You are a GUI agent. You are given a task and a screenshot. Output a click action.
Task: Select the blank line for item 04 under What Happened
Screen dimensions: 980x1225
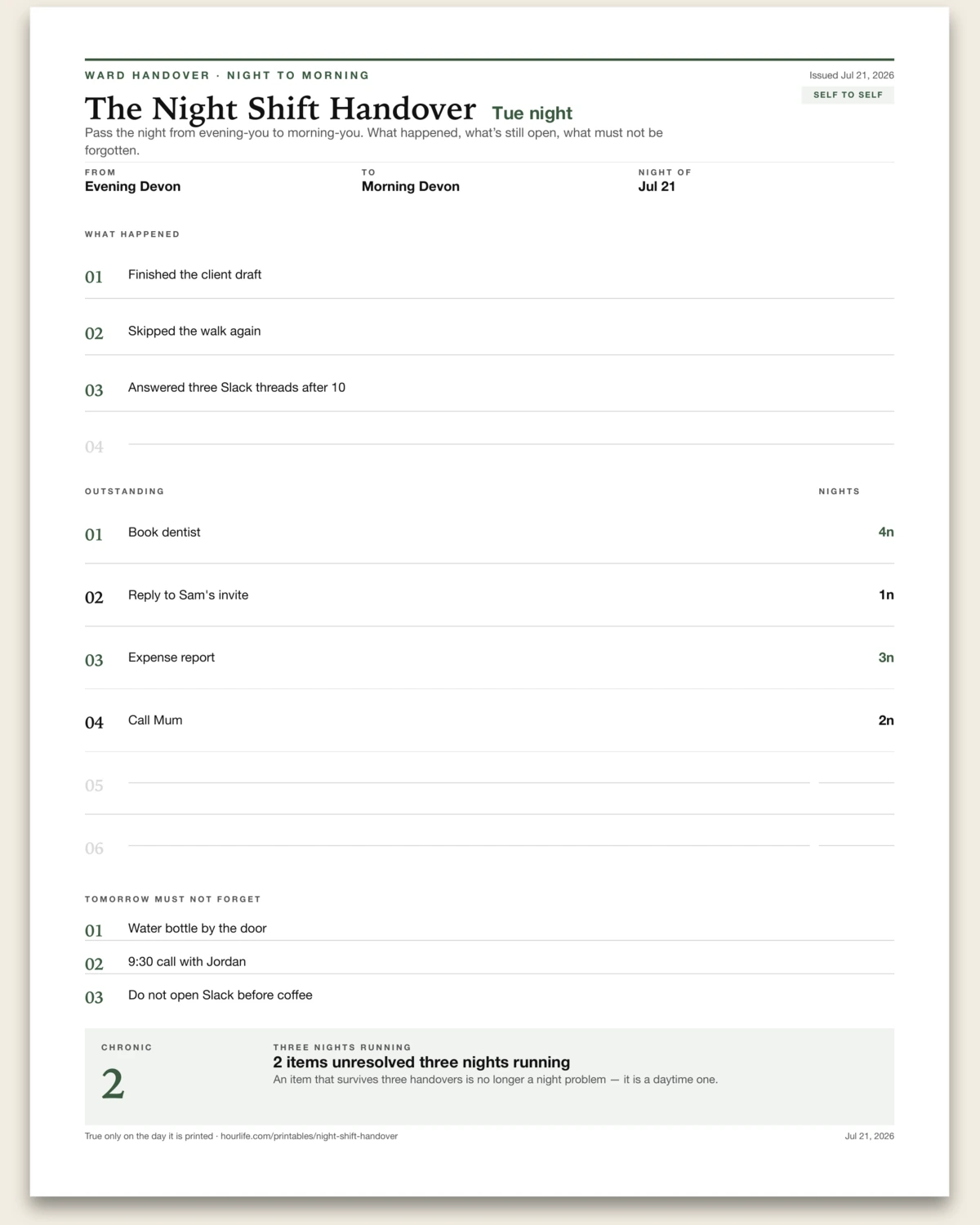511,443
